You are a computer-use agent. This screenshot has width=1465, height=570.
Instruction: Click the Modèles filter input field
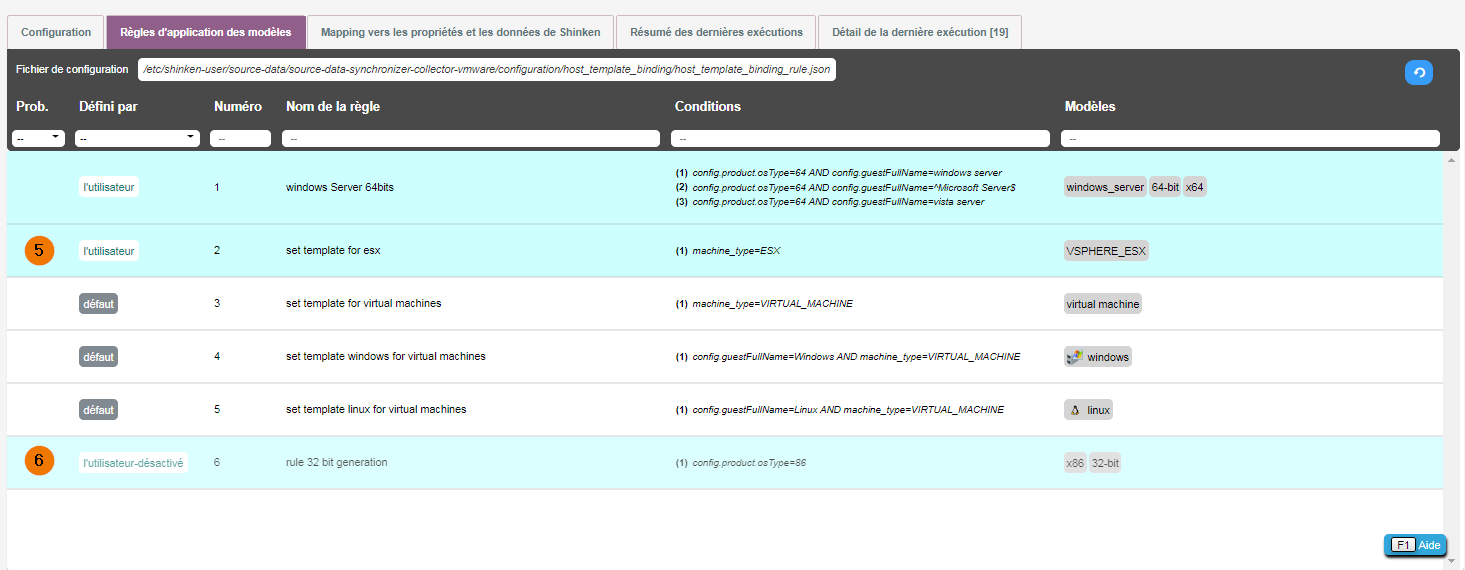click(x=1250, y=139)
